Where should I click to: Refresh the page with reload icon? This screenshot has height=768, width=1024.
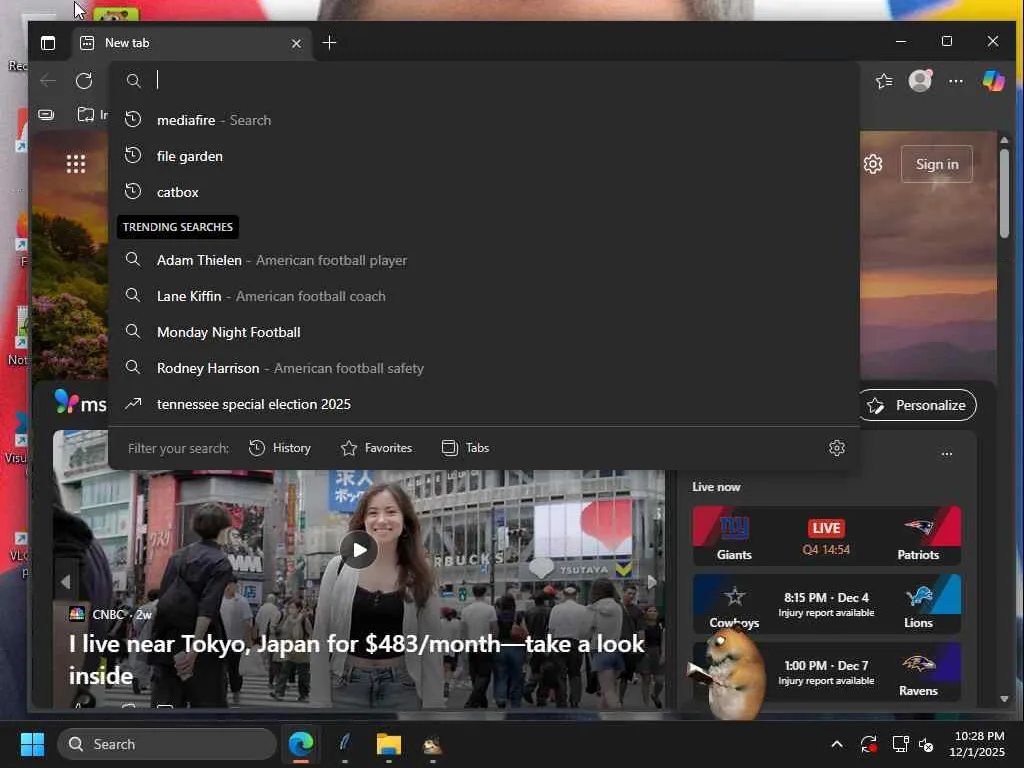pos(84,80)
